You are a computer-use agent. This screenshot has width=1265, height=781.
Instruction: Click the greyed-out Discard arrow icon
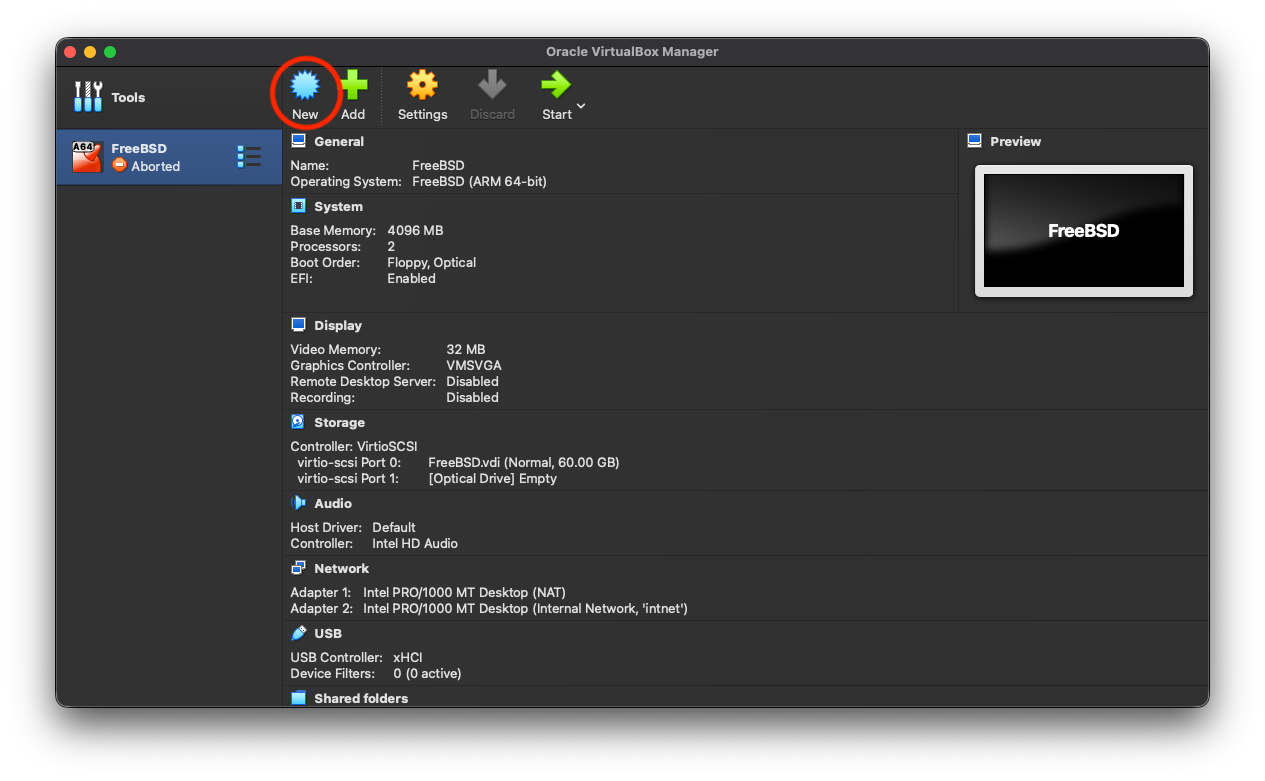pos(492,85)
